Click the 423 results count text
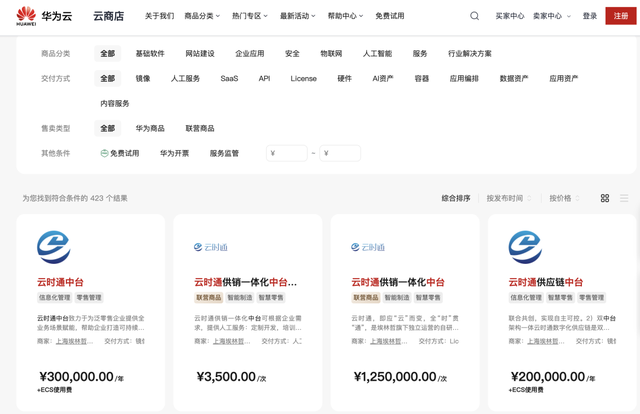This screenshot has width=640, height=414. pos(75,198)
